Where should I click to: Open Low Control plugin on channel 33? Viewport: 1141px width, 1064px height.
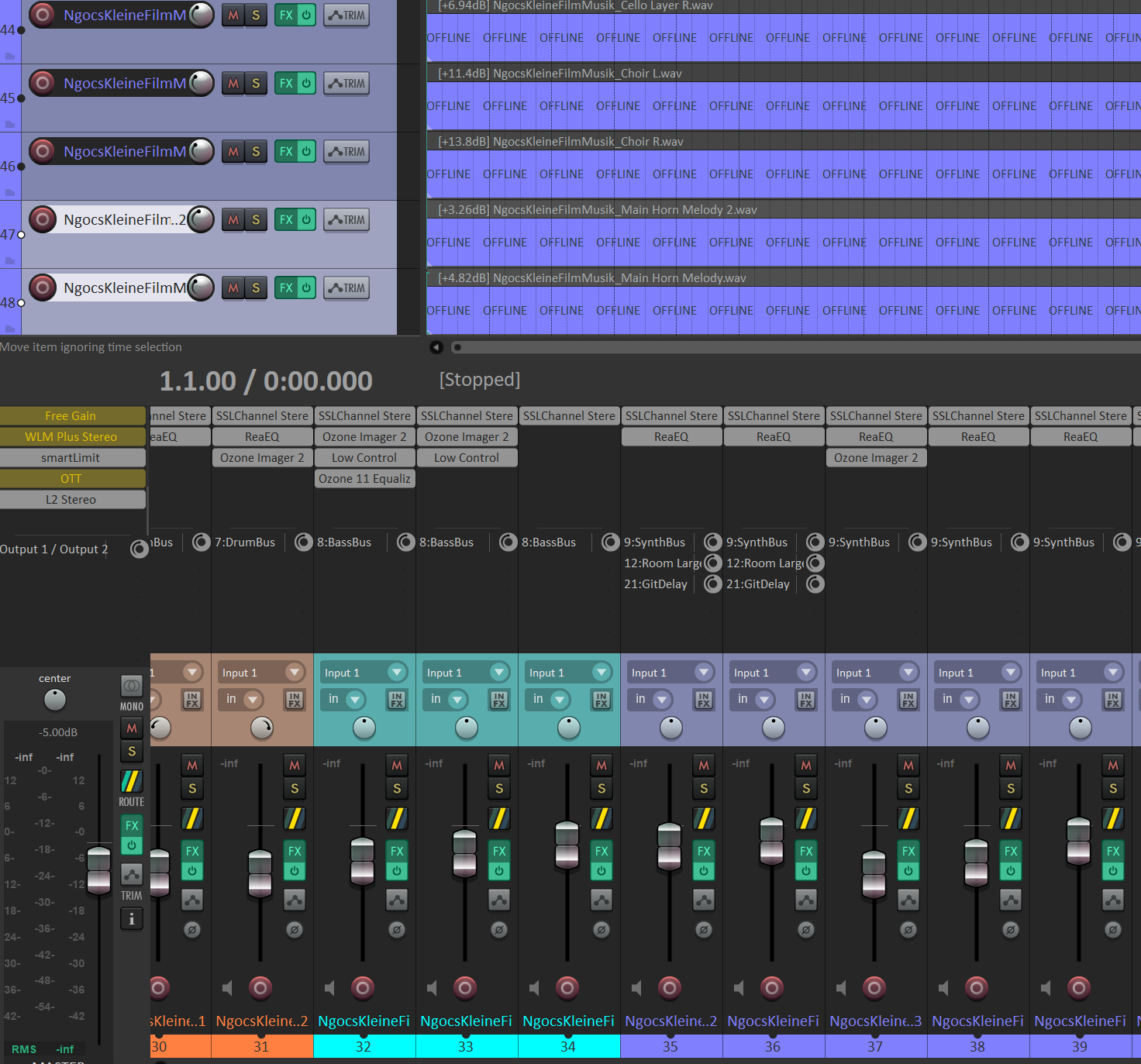coord(467,458)
